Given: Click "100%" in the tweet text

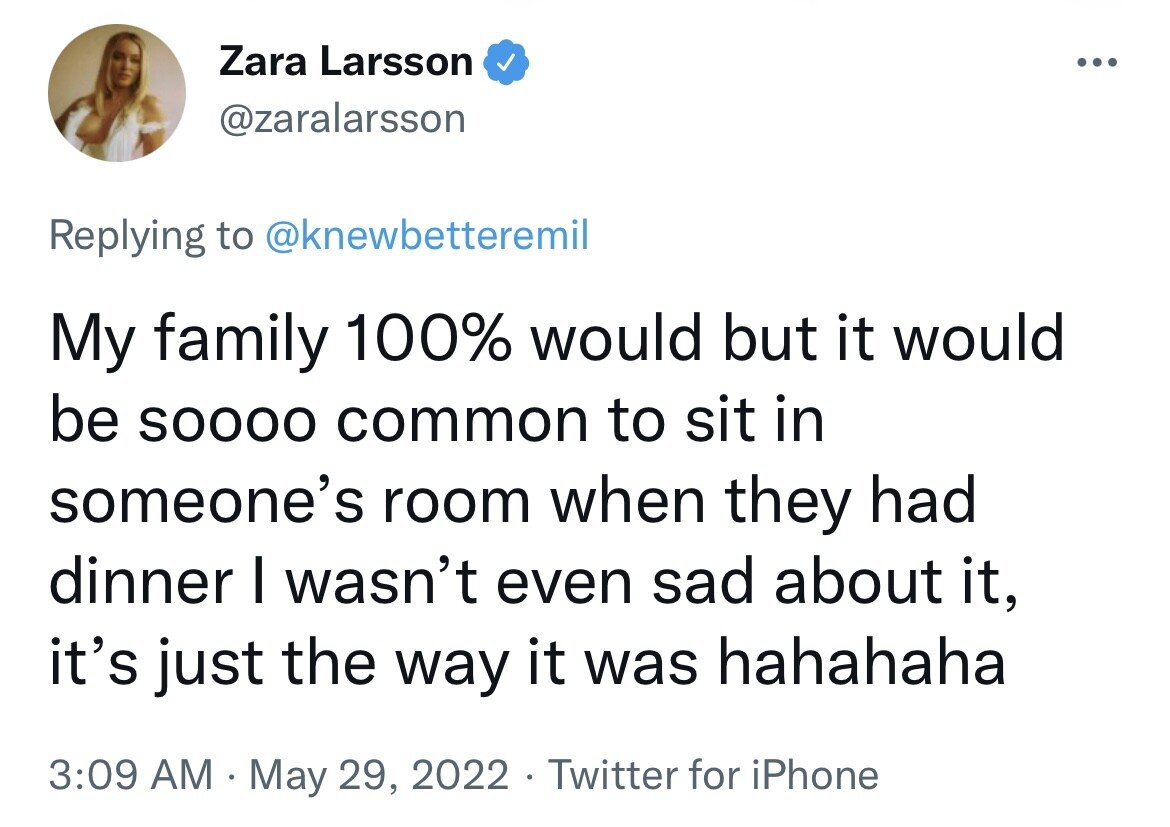Looking at the screenshot, I should pos(429,338).
